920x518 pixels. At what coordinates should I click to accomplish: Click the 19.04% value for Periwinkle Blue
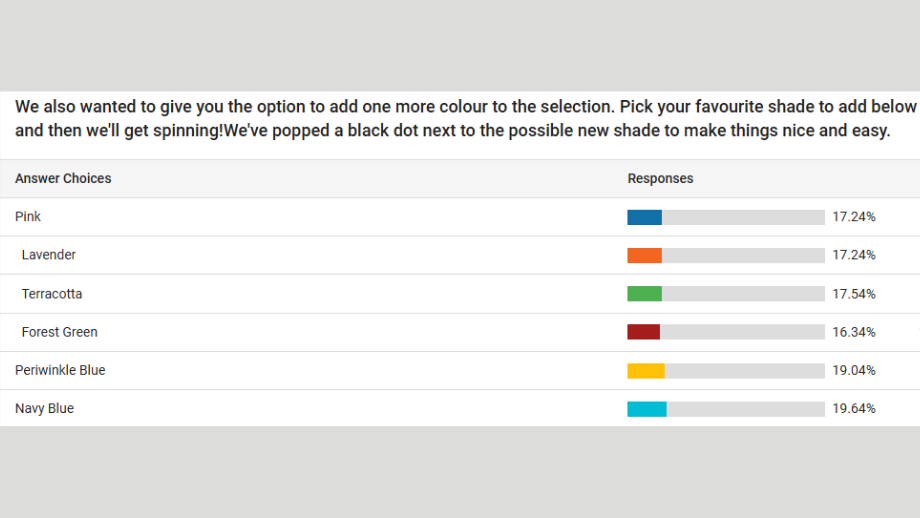854,370
